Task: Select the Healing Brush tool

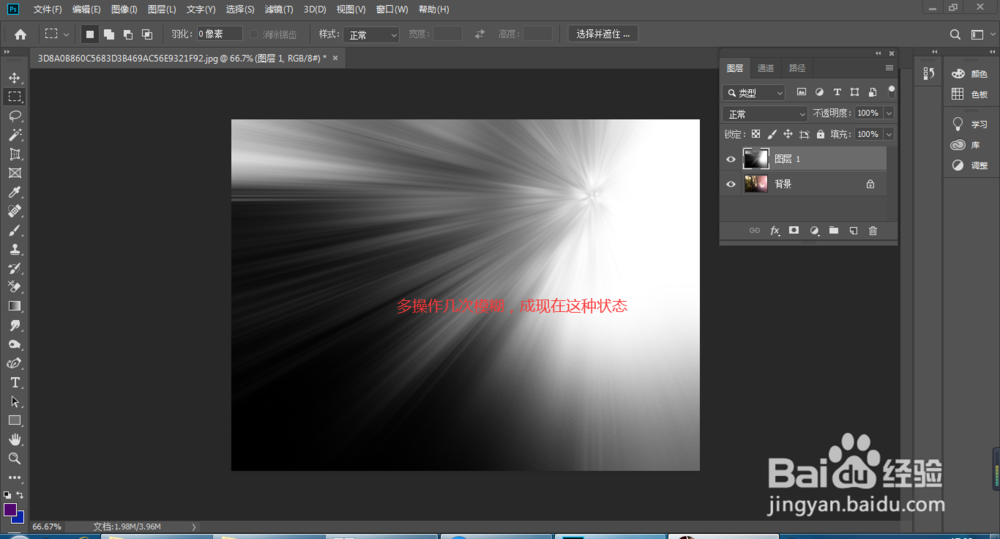Action: pyautogui.click(x=15, y=211)
